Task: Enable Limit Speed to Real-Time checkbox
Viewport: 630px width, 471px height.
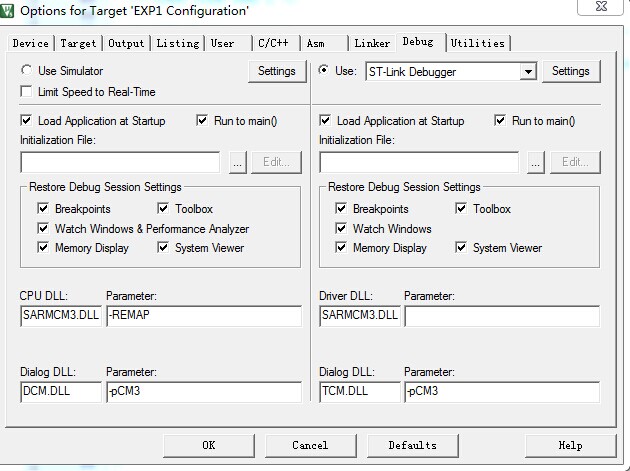Action: click(27, 92)
